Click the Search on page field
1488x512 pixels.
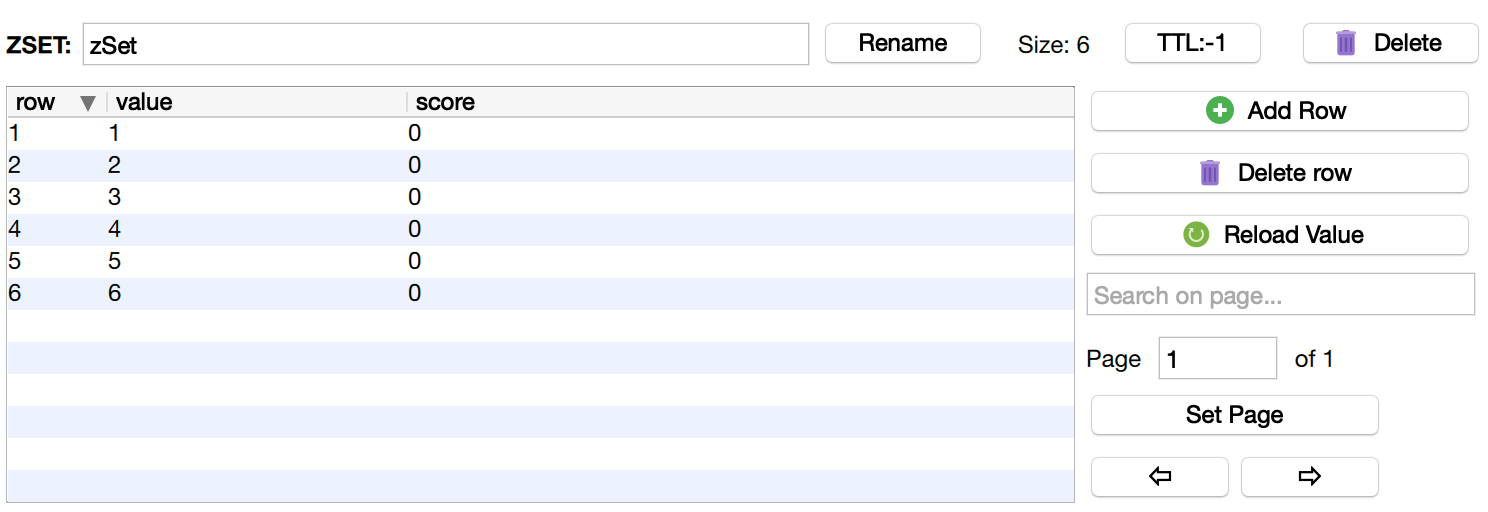(x=1280, y=295)
